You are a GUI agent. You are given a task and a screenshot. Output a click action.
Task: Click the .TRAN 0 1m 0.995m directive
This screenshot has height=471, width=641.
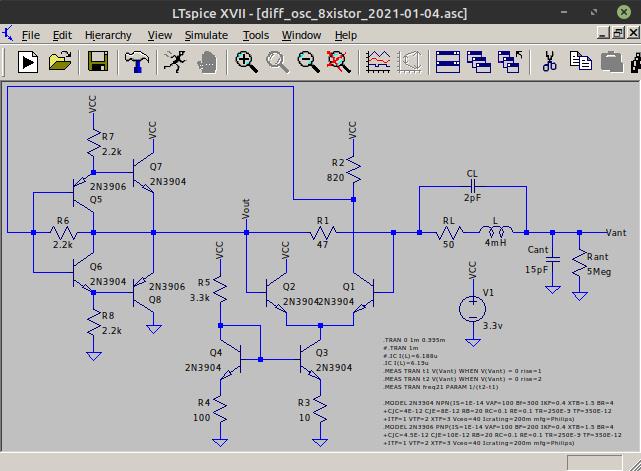coord(415,340)
